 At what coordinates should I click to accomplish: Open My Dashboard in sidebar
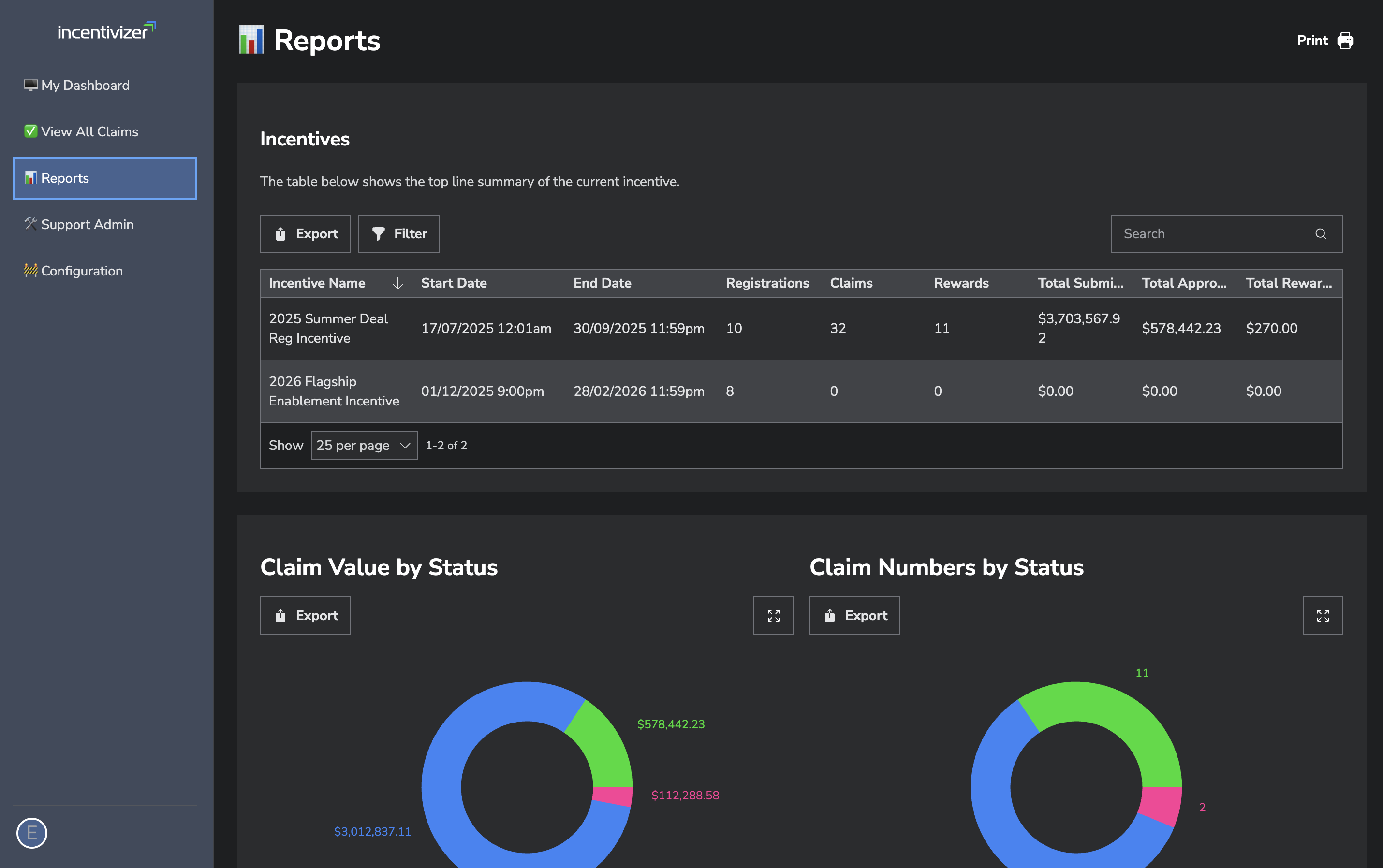(x=85, y=86)
